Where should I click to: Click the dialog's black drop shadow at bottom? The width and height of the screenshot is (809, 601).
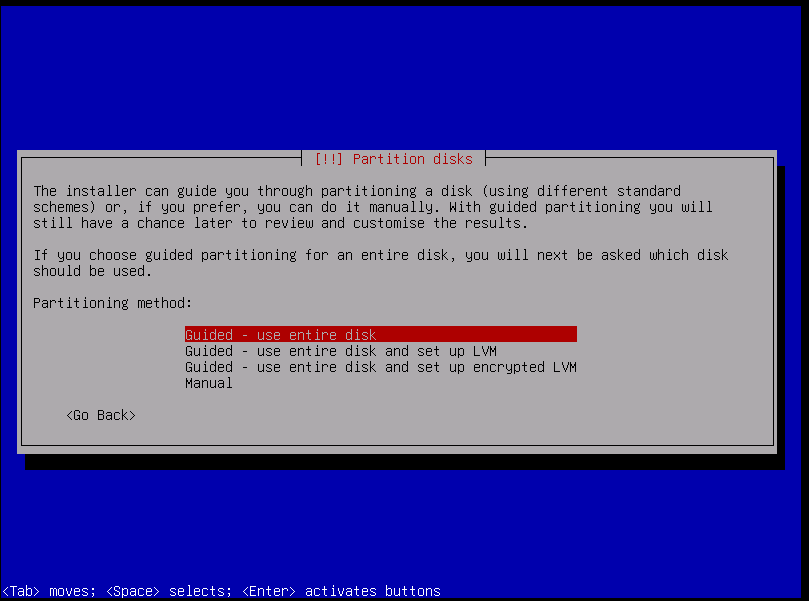[x=400, y=462]
